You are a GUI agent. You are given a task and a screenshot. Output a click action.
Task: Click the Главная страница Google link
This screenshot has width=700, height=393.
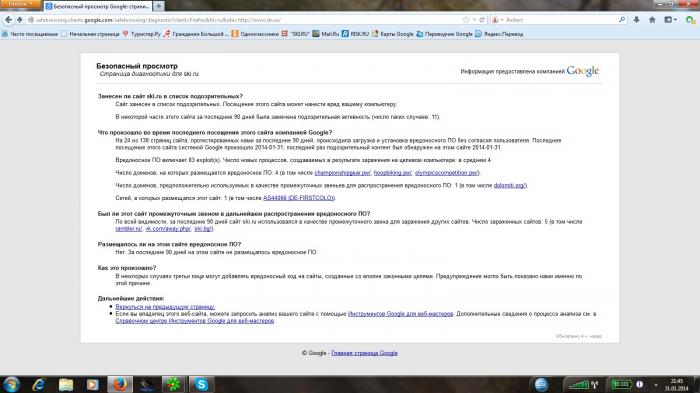(x=364, y=353)
